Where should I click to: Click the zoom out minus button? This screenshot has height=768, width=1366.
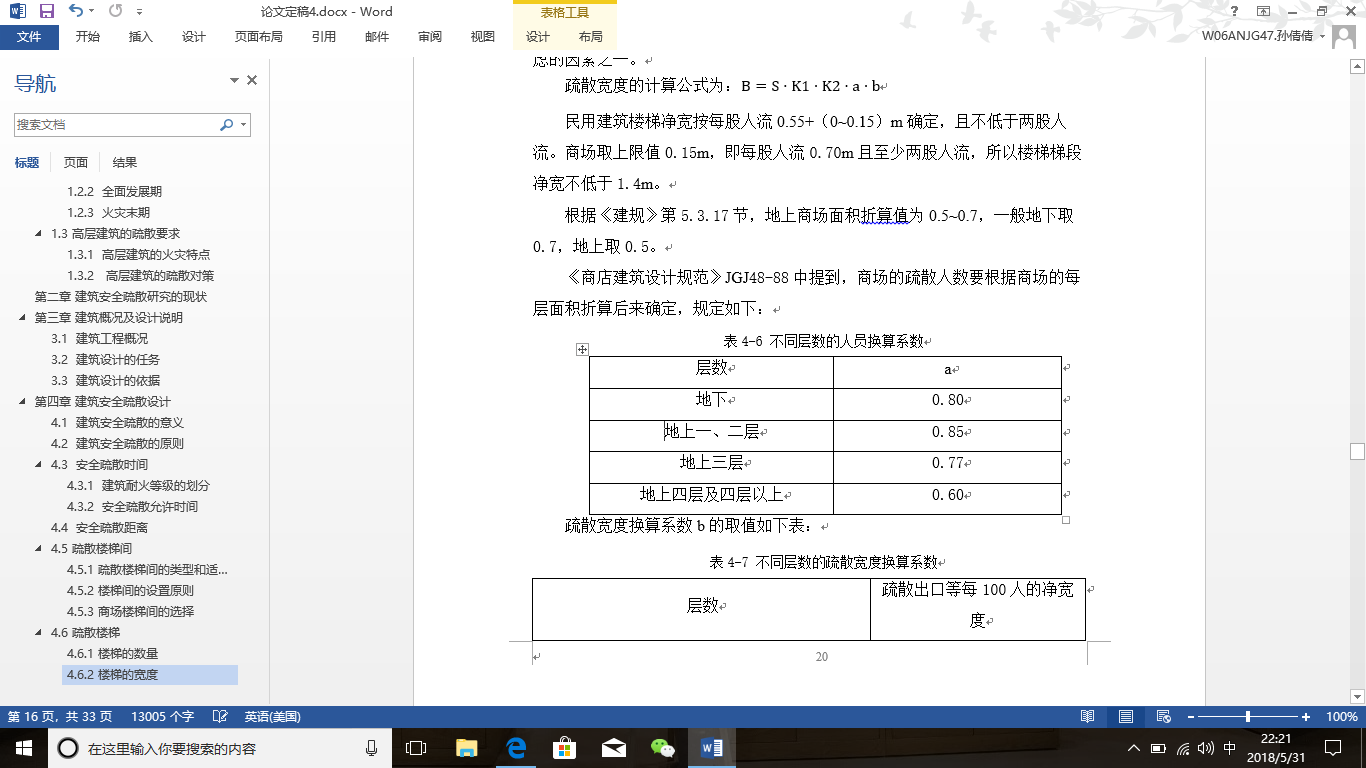1190,717
